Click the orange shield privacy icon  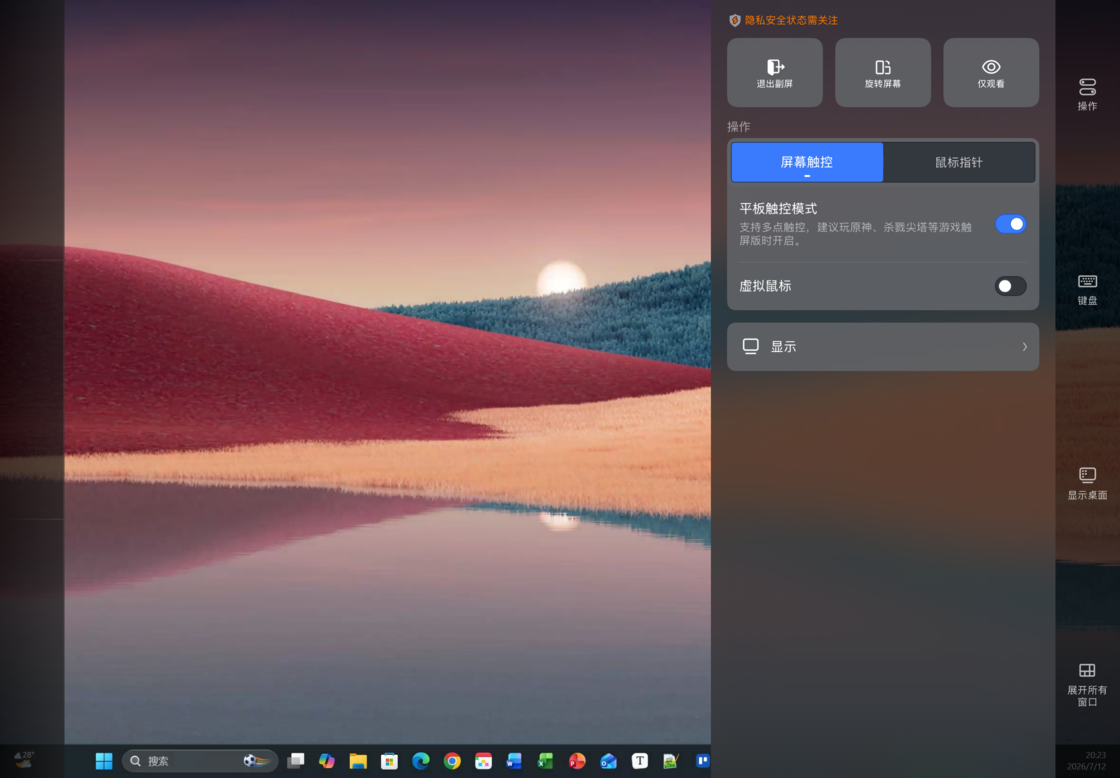click(734, 20)
